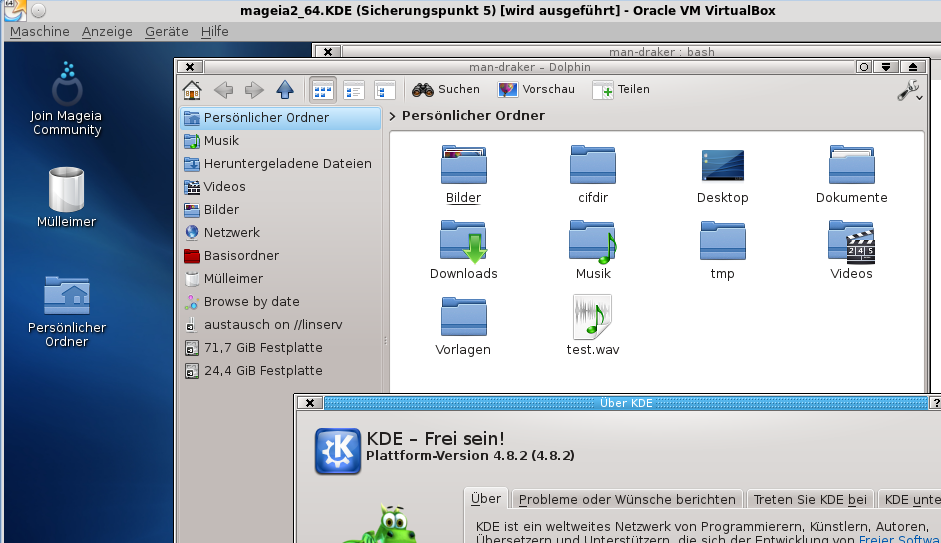
Task: Switch Dolphin to Details view mode
Action: 353,90
